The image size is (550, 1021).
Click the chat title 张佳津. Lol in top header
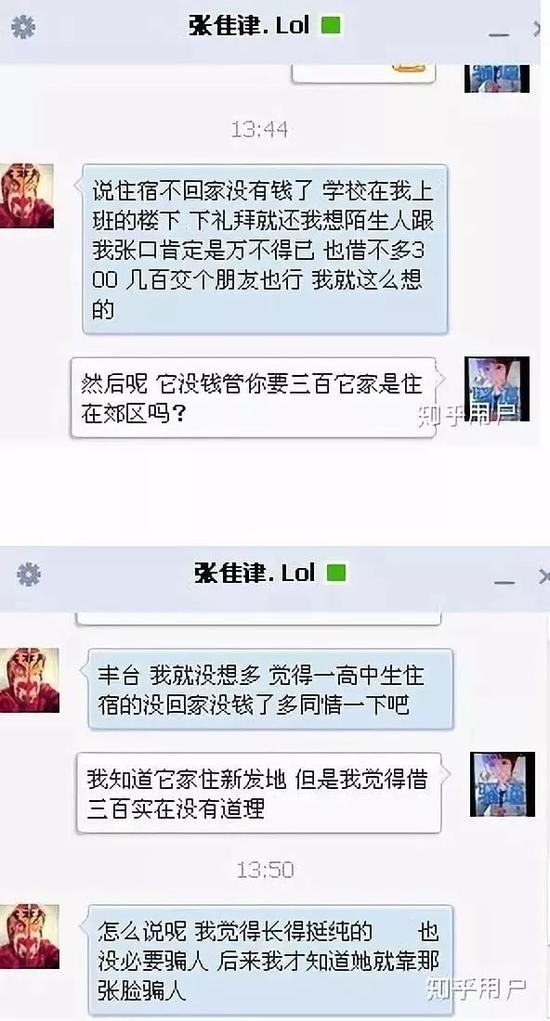coord(249,26)
